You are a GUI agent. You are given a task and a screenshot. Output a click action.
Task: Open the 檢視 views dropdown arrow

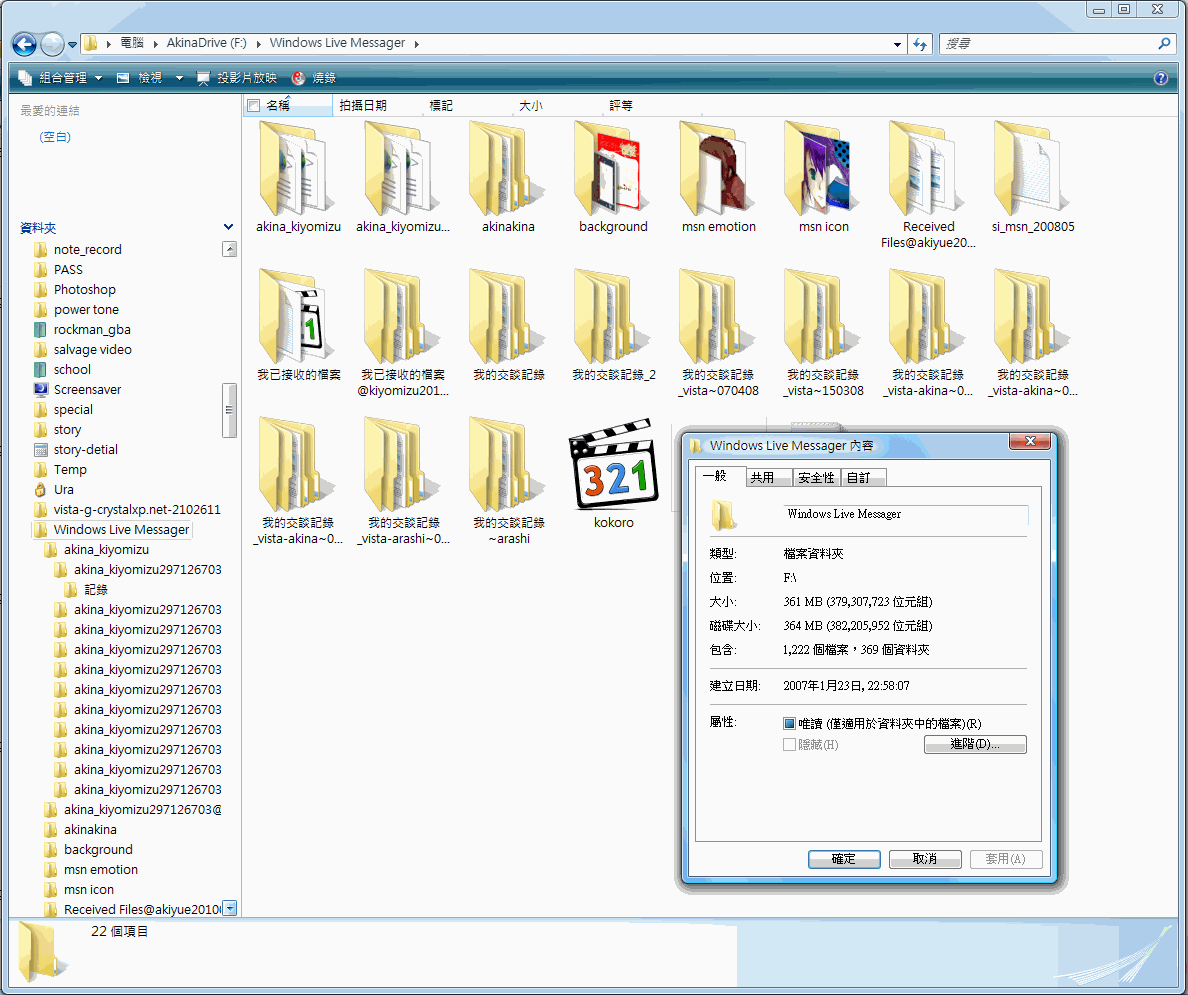[179, 77]
